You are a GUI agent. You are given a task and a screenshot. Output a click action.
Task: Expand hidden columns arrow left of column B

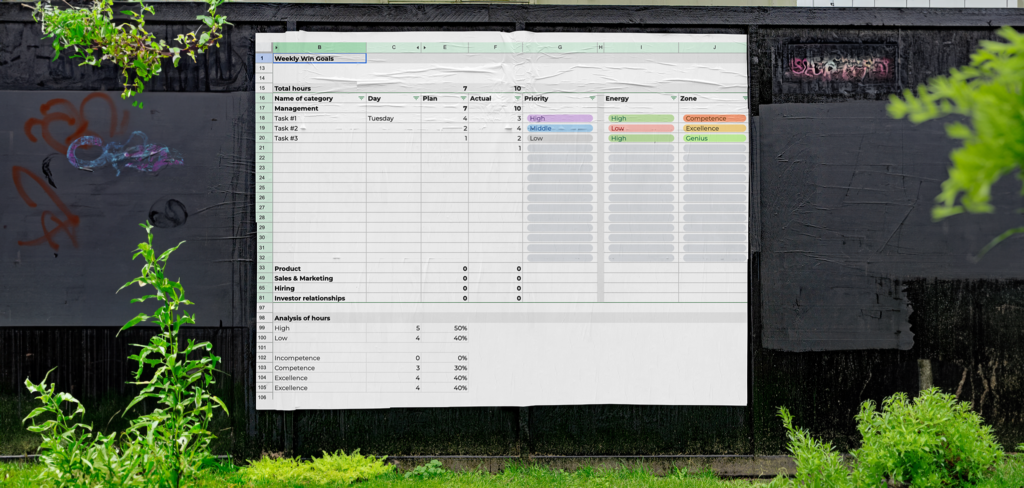(x=277, y=48)
